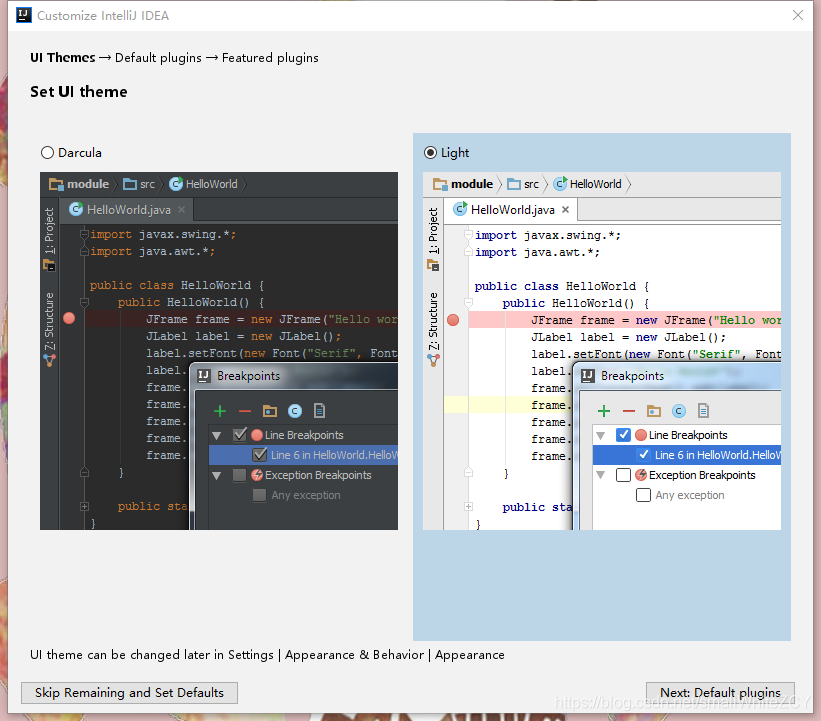Click folder group icon in Darcula preview
Image resolution: width=821 pixels, height=721 pixels.
[x=270, y=411]
